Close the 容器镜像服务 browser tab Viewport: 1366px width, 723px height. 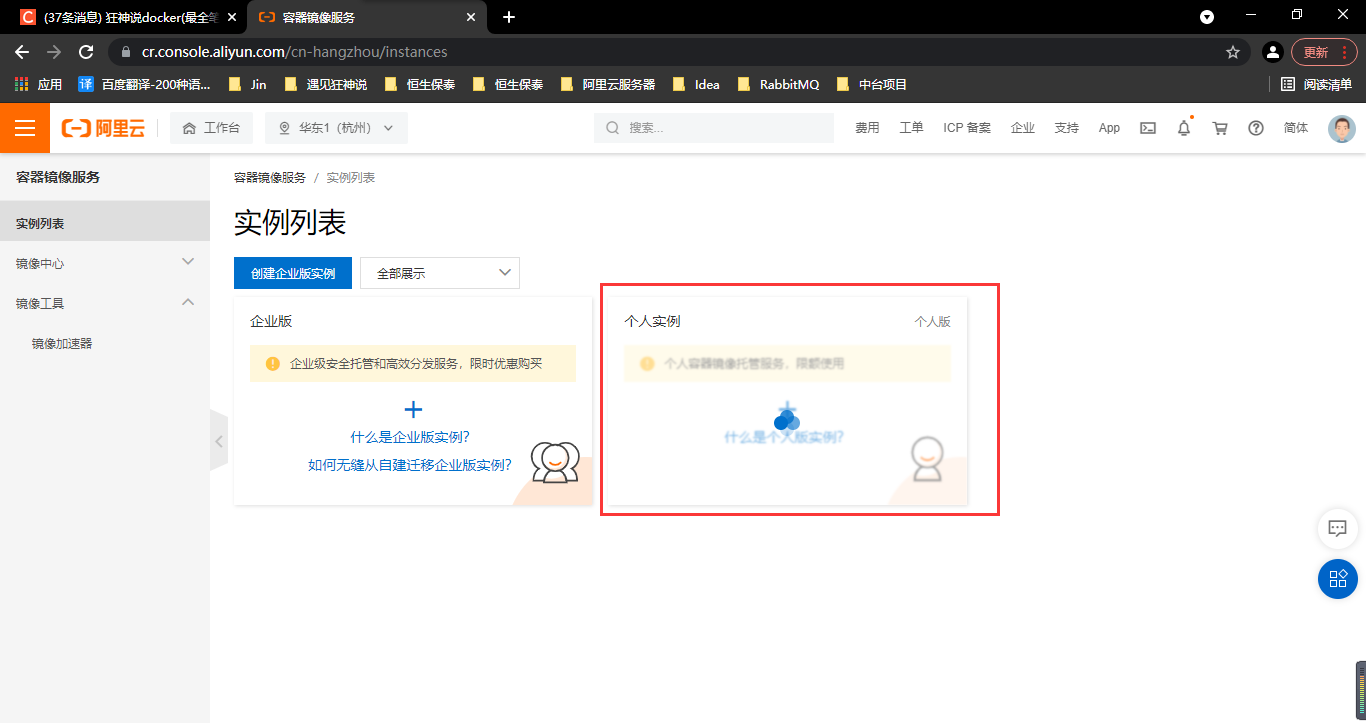click(x=470, y=17)
